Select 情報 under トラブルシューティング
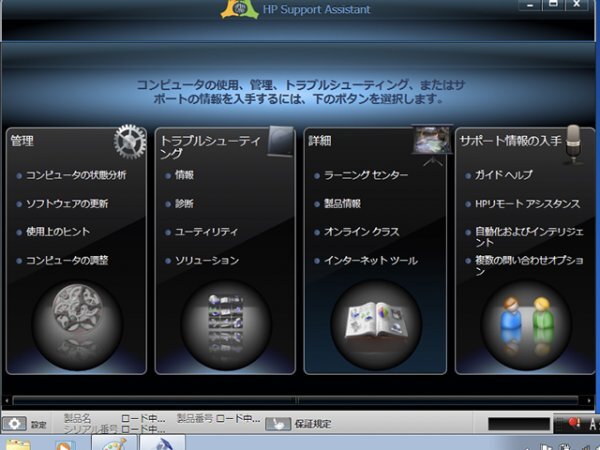 [184, 175]
